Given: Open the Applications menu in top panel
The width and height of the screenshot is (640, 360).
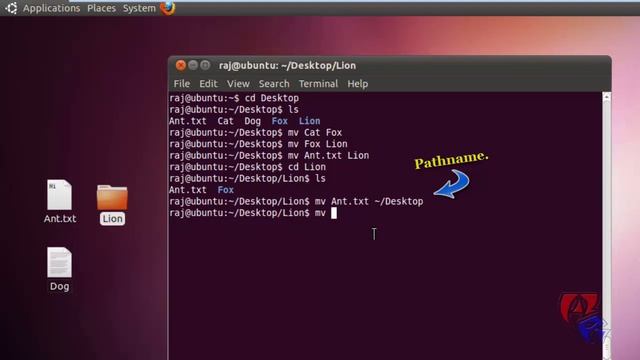Looking at the screenshot, I should tap(51, 8).
